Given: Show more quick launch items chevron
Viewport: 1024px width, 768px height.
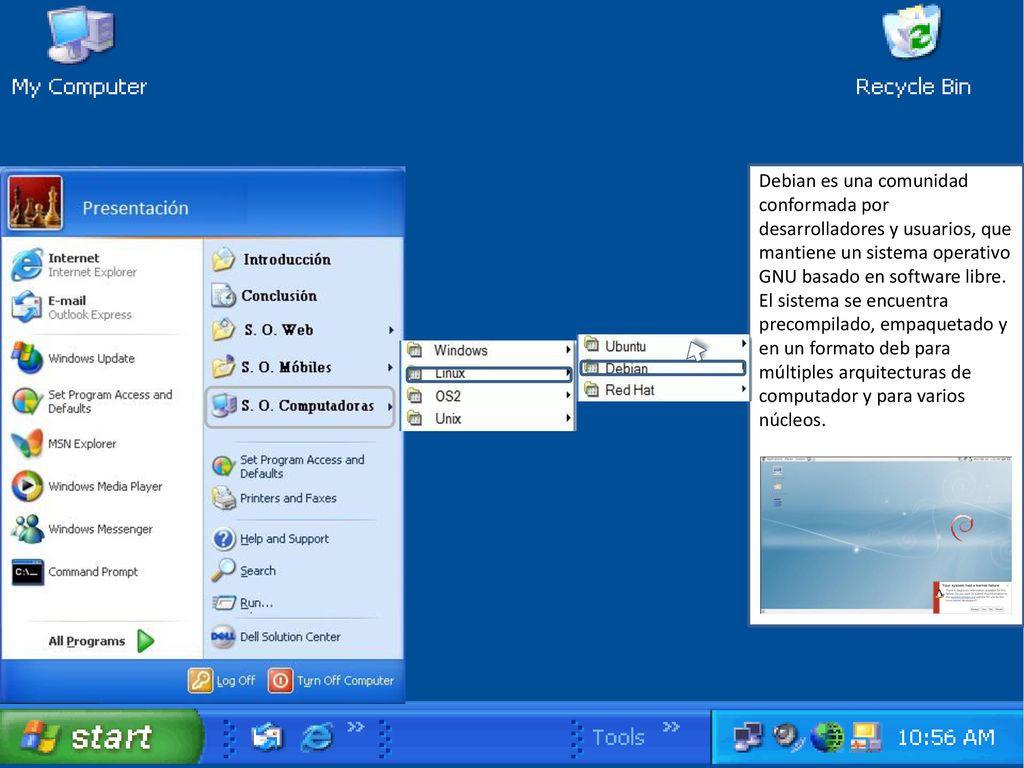Looking at the screenshot, I should 355,726.
